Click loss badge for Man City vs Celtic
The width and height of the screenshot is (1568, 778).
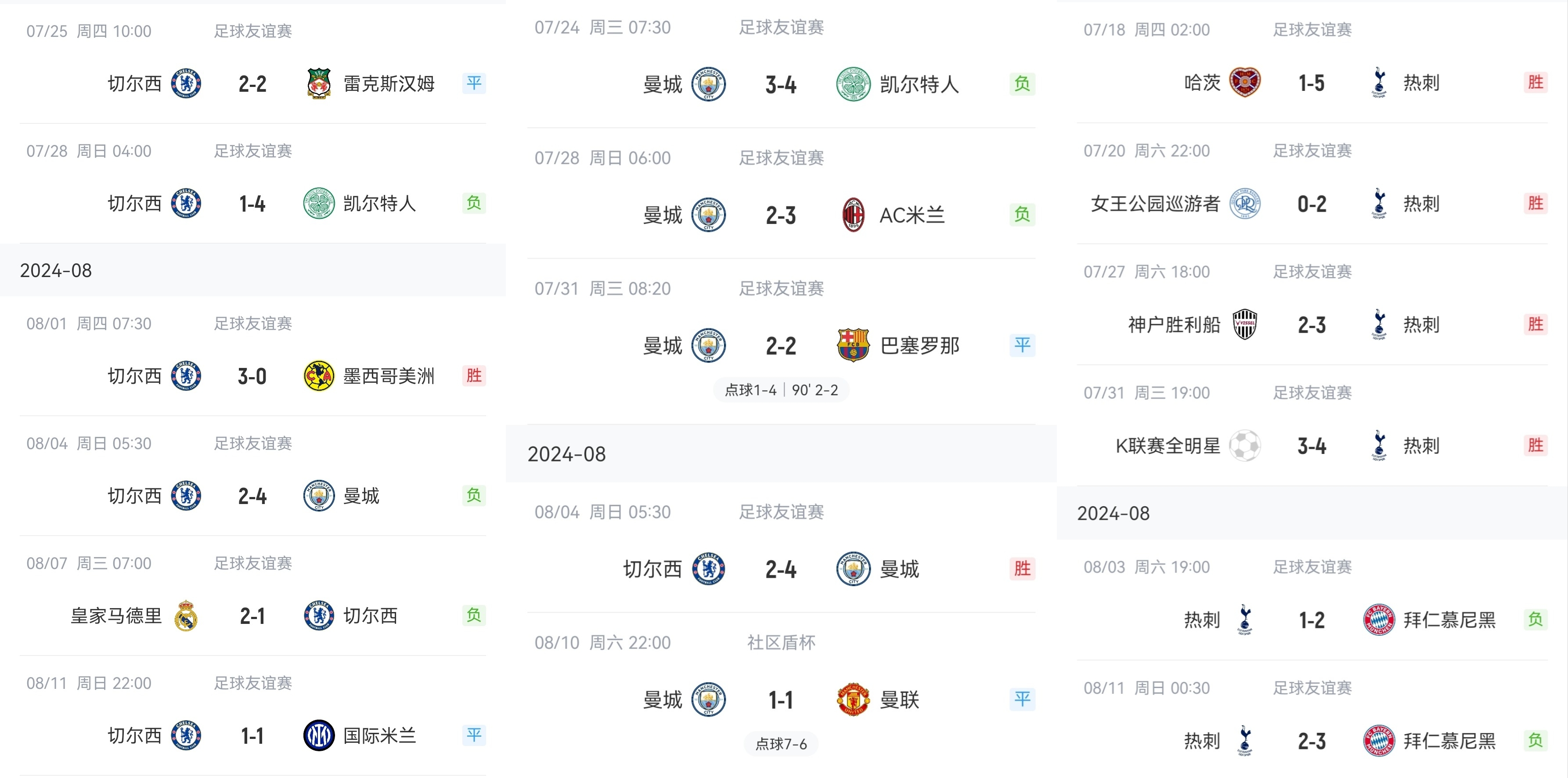[x=1022, y=84]
